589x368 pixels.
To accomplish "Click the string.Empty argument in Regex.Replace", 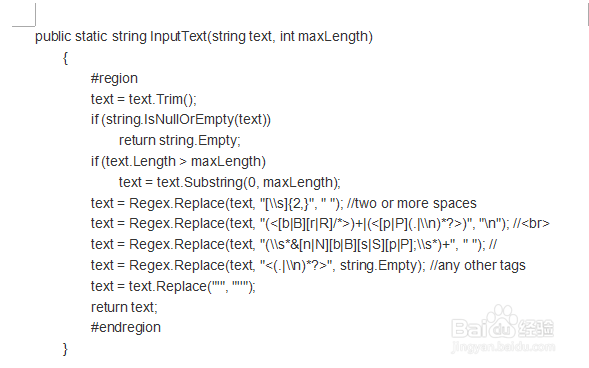I will click(x=382, y=265).
